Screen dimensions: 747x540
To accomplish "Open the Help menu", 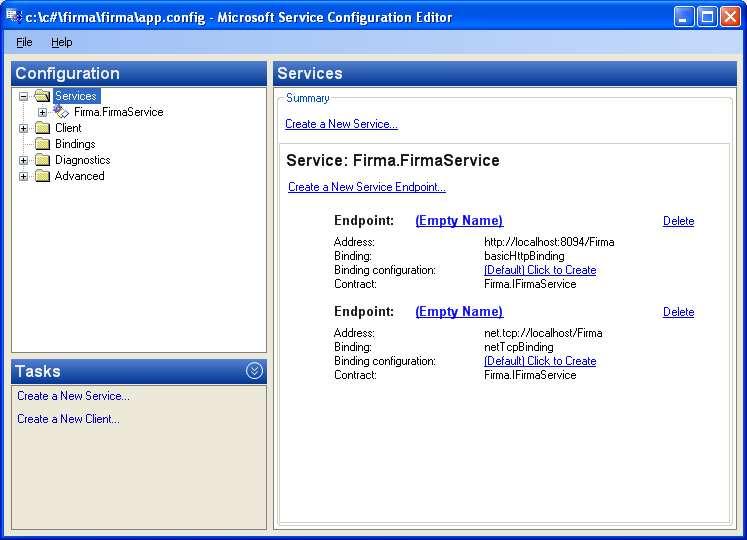I will 61,42.
